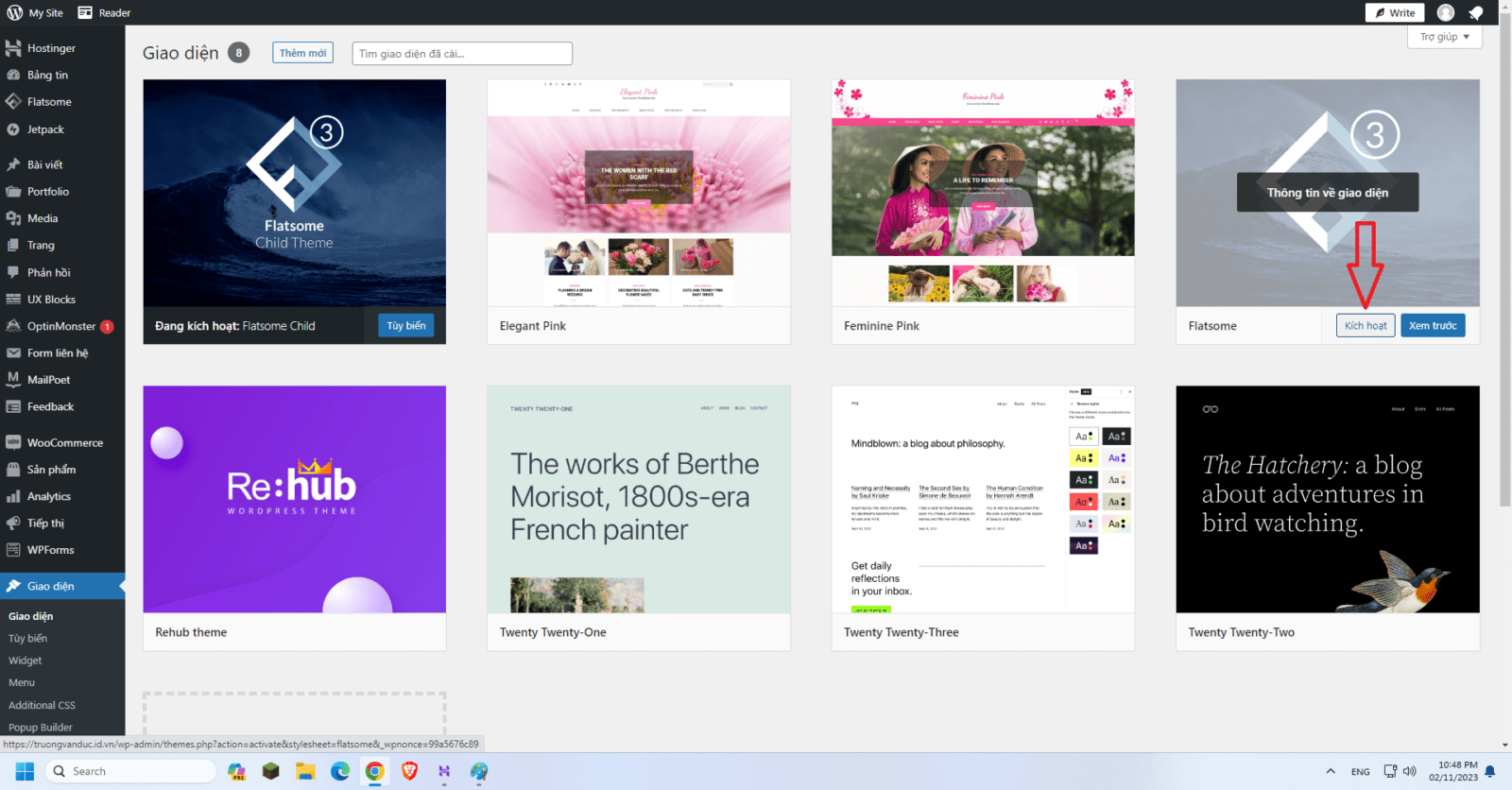Viewport: 1512px width, 790px height.
Task: Open Bài viết posts pin icon
Action: (x=13, y=164)
